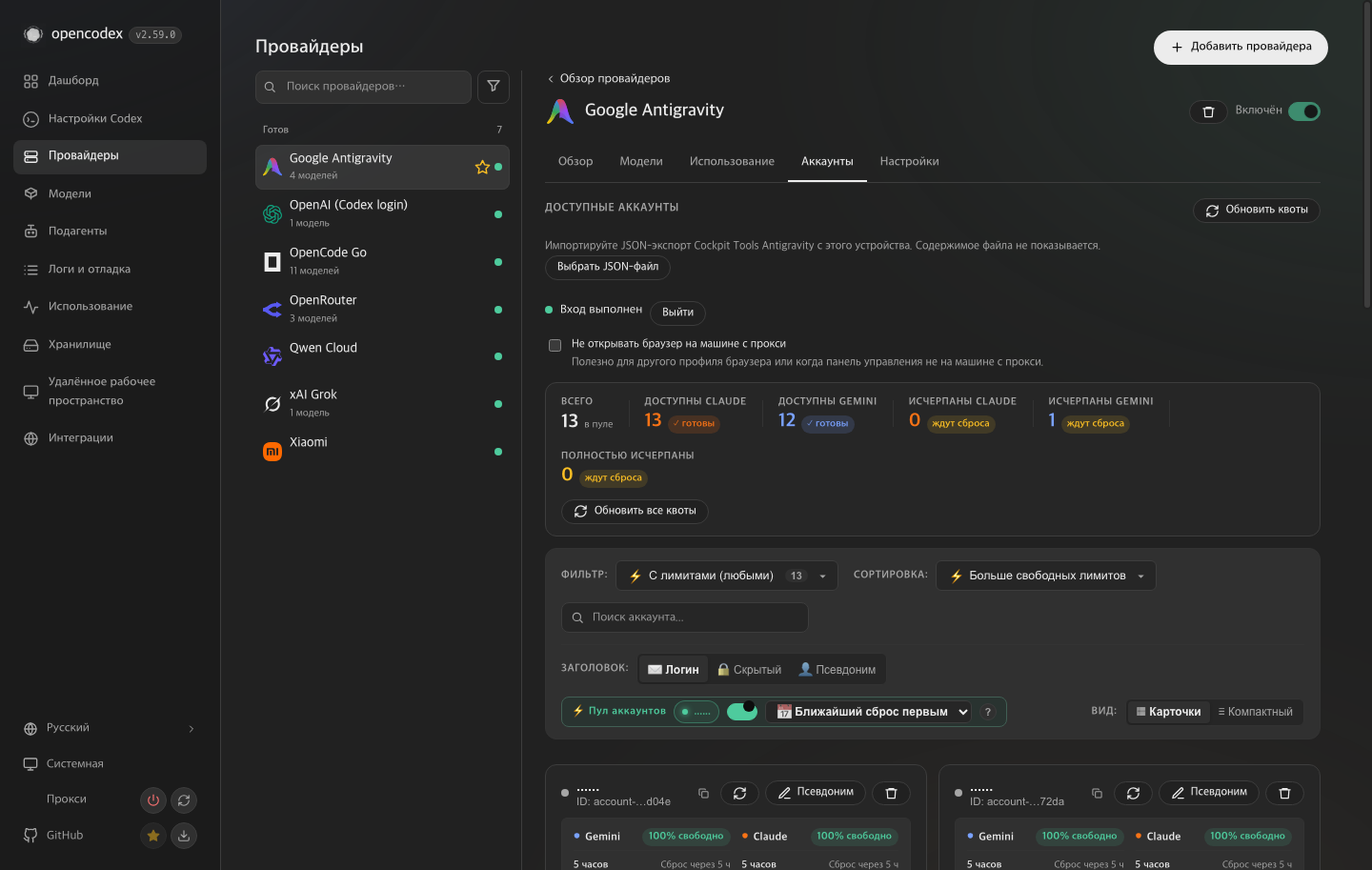Refresh quota for account ending 72da
This screenshot has height=870, width=1372.
(1133, 793)
